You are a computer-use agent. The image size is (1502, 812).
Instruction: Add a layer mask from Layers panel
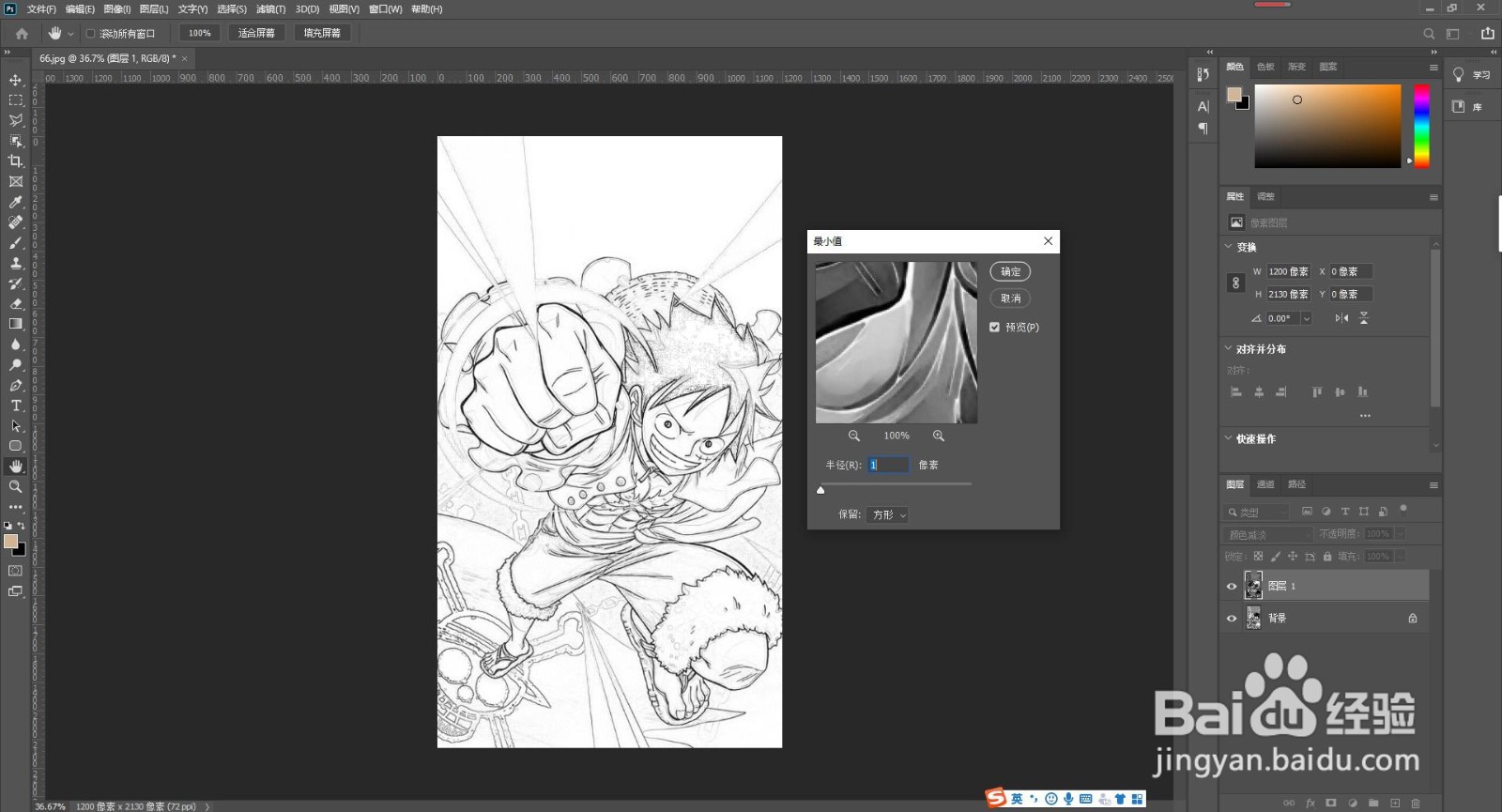[1331, 803]
